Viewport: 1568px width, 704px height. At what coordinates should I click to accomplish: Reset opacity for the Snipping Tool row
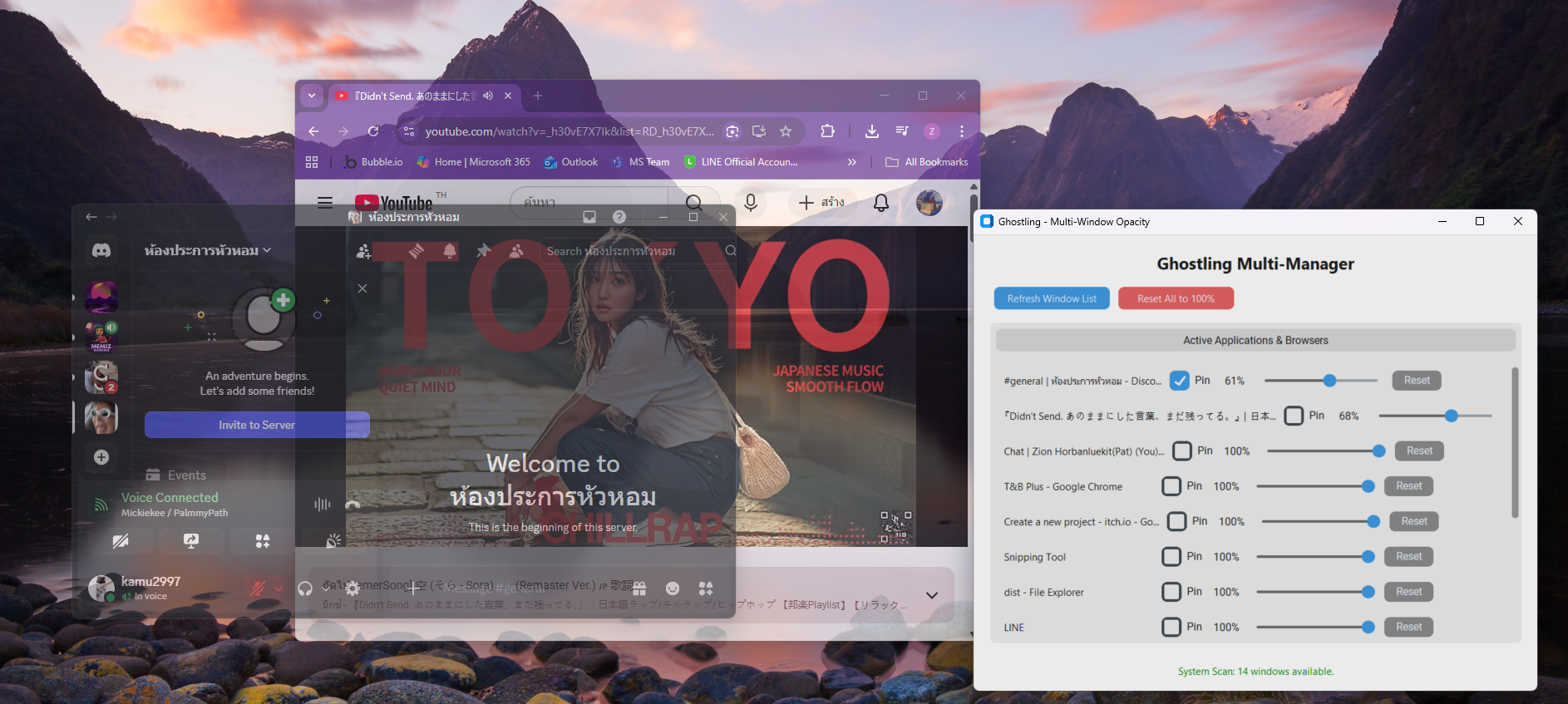pyautogui.click(x=1408, y=557)
